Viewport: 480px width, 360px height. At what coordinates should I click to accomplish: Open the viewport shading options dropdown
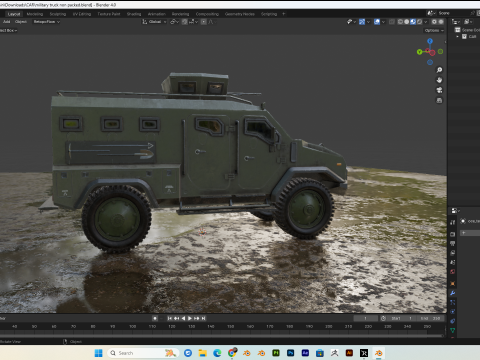tap(426, 22)
